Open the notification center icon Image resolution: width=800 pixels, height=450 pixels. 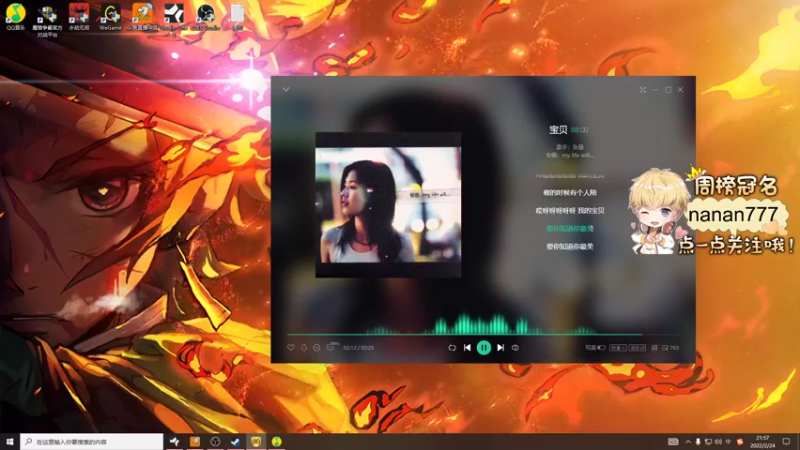(x=786, y=442)
